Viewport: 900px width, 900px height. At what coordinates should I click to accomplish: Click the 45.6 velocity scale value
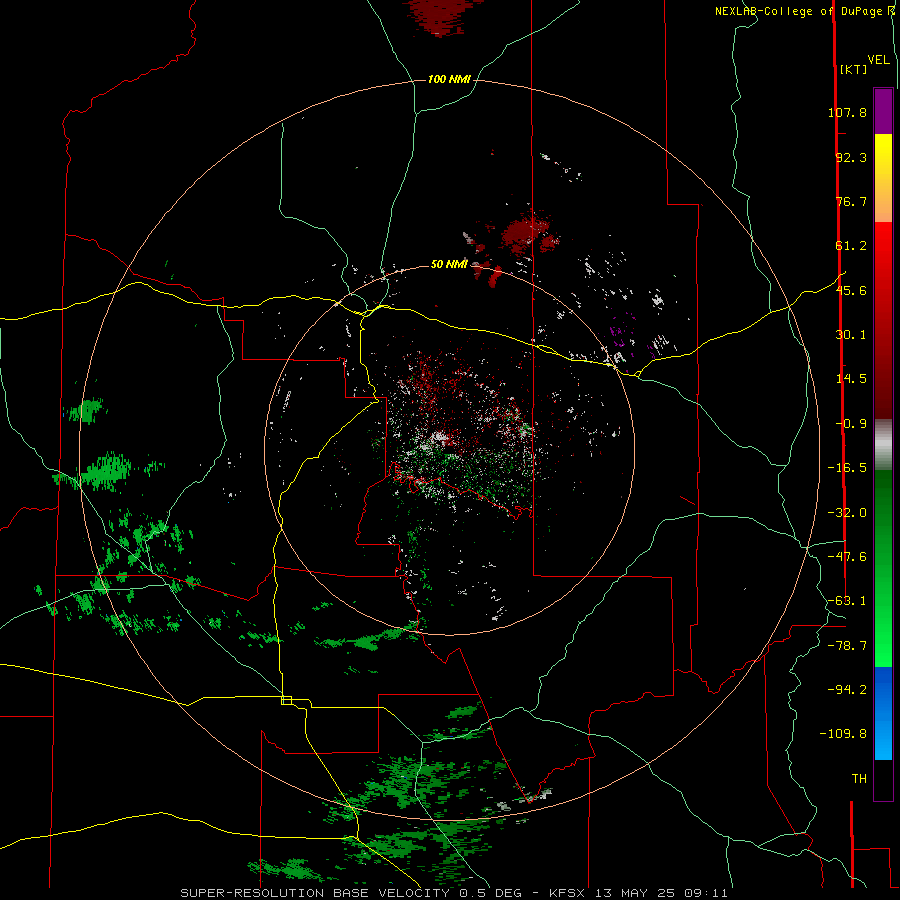tap(851, 290)
